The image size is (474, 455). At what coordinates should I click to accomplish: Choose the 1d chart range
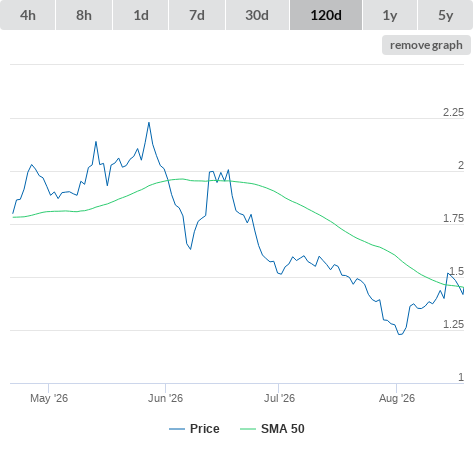(141, 15)
